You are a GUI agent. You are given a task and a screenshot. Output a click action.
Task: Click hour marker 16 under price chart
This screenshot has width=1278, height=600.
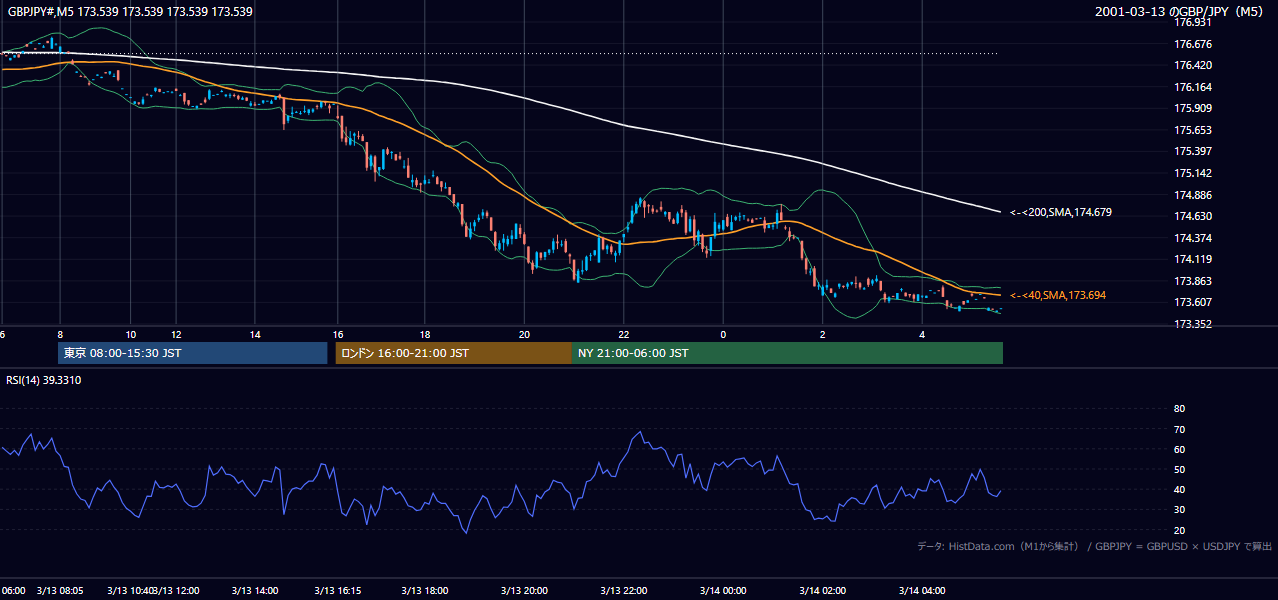pos(338,334)
